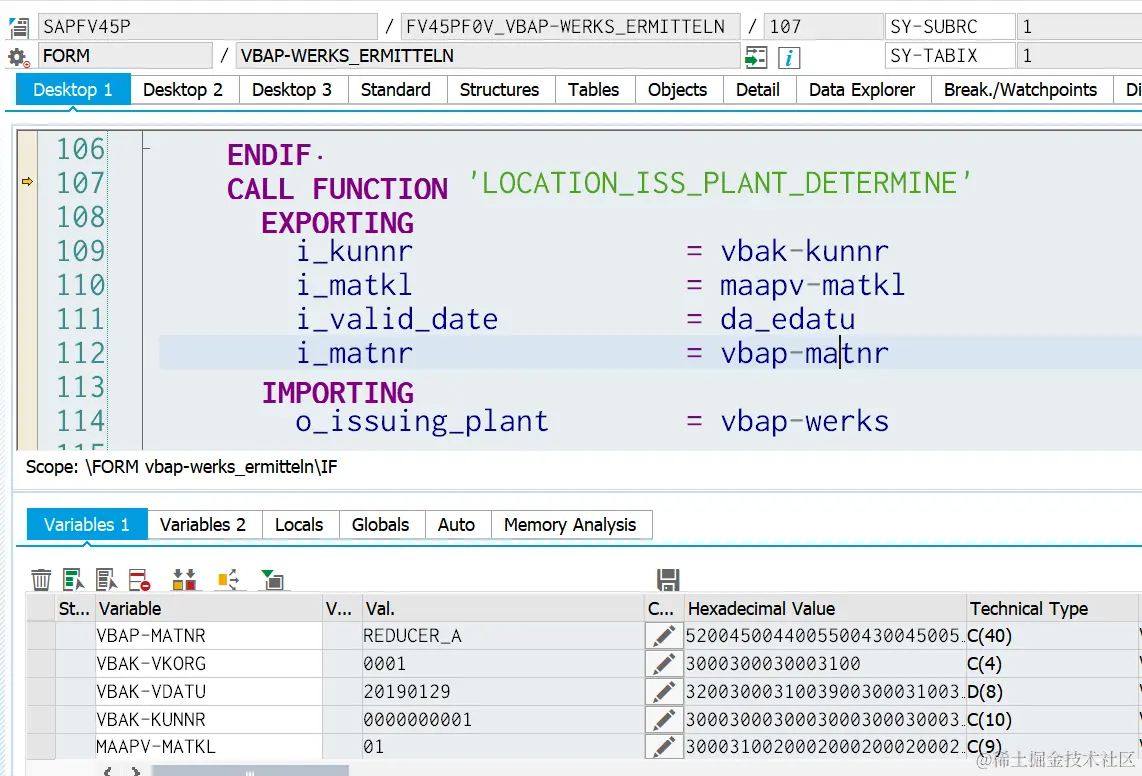The image size is (1142, 776).
Task: Click pencil icon in the VBAK-VDATU row
Action: click(x=663, y=691)
